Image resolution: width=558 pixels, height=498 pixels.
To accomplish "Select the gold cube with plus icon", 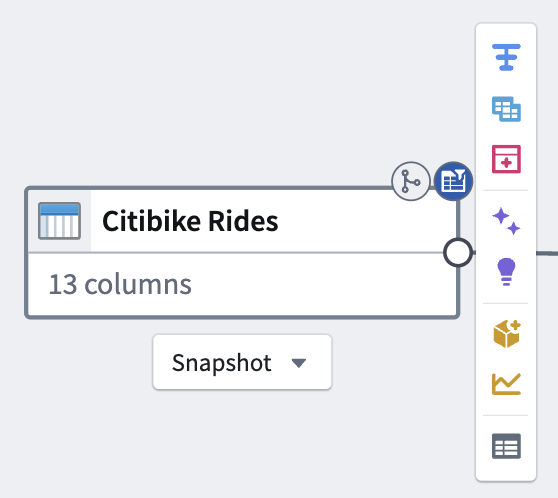I will (x=507, y=333).
